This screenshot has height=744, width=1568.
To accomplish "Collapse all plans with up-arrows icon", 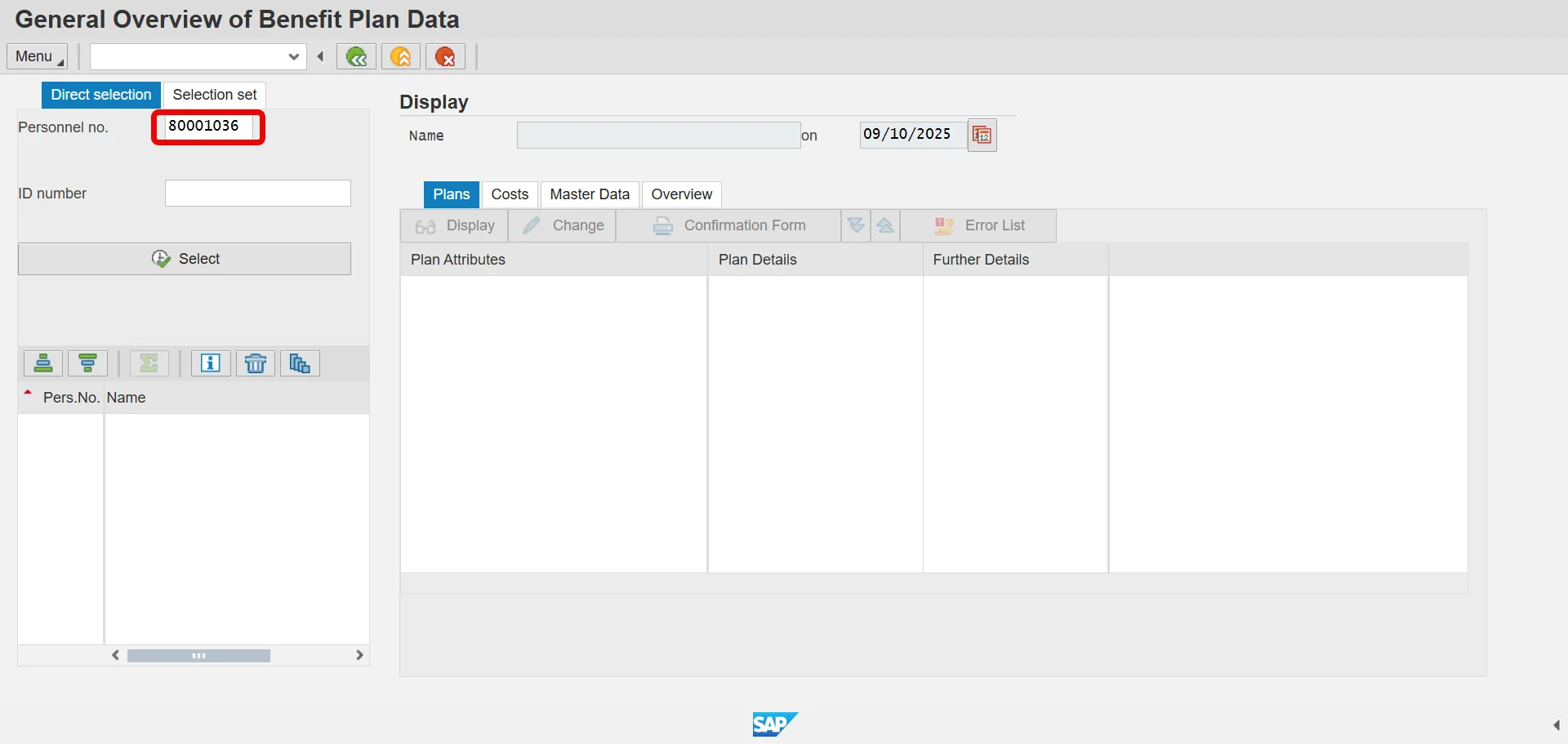I will point(885,225).
